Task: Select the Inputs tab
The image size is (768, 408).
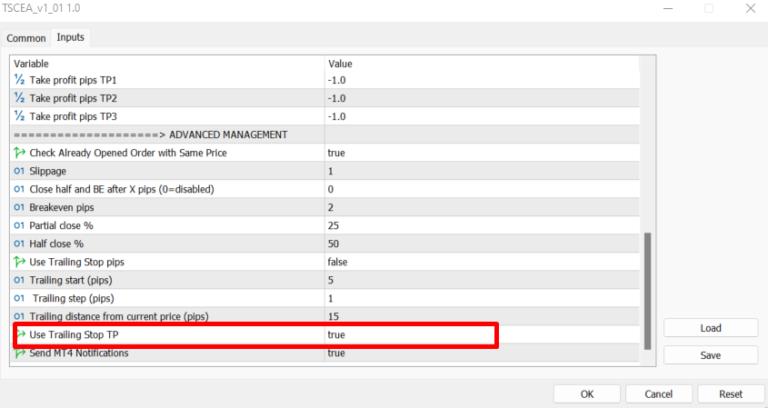Action: [70, 37]
